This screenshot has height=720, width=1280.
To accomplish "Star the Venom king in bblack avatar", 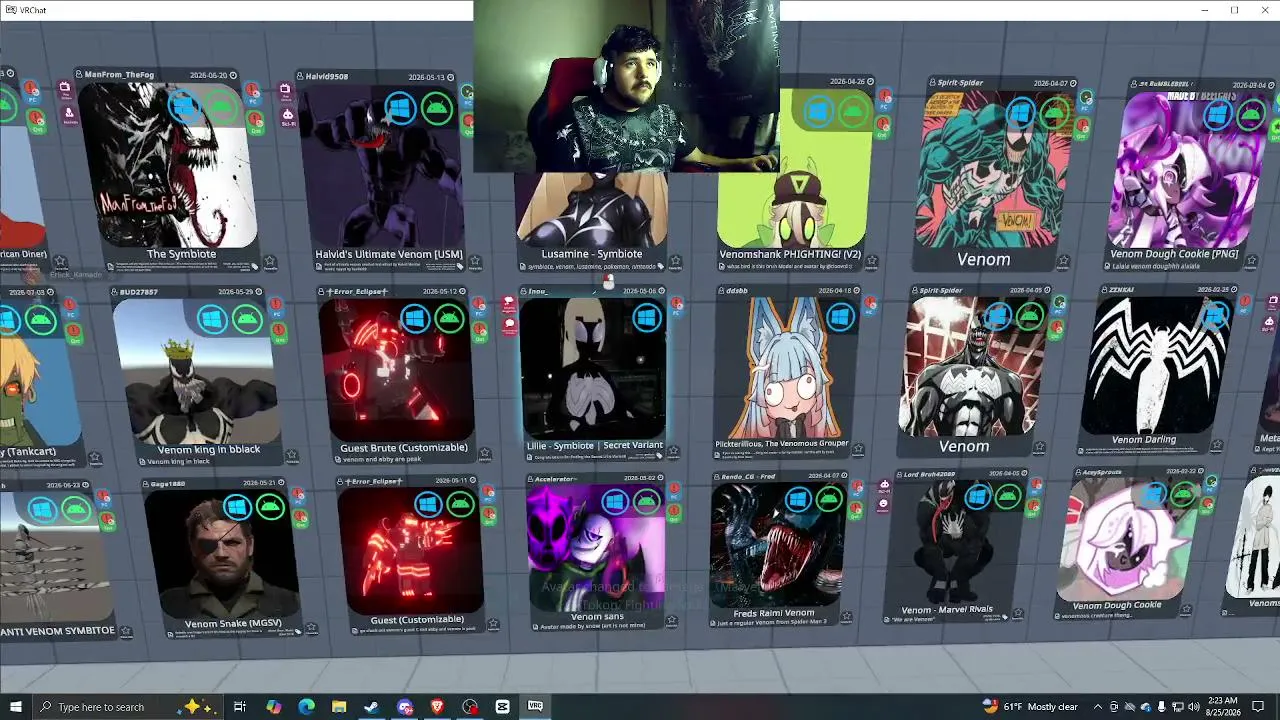I will click(x=291, y=456).
